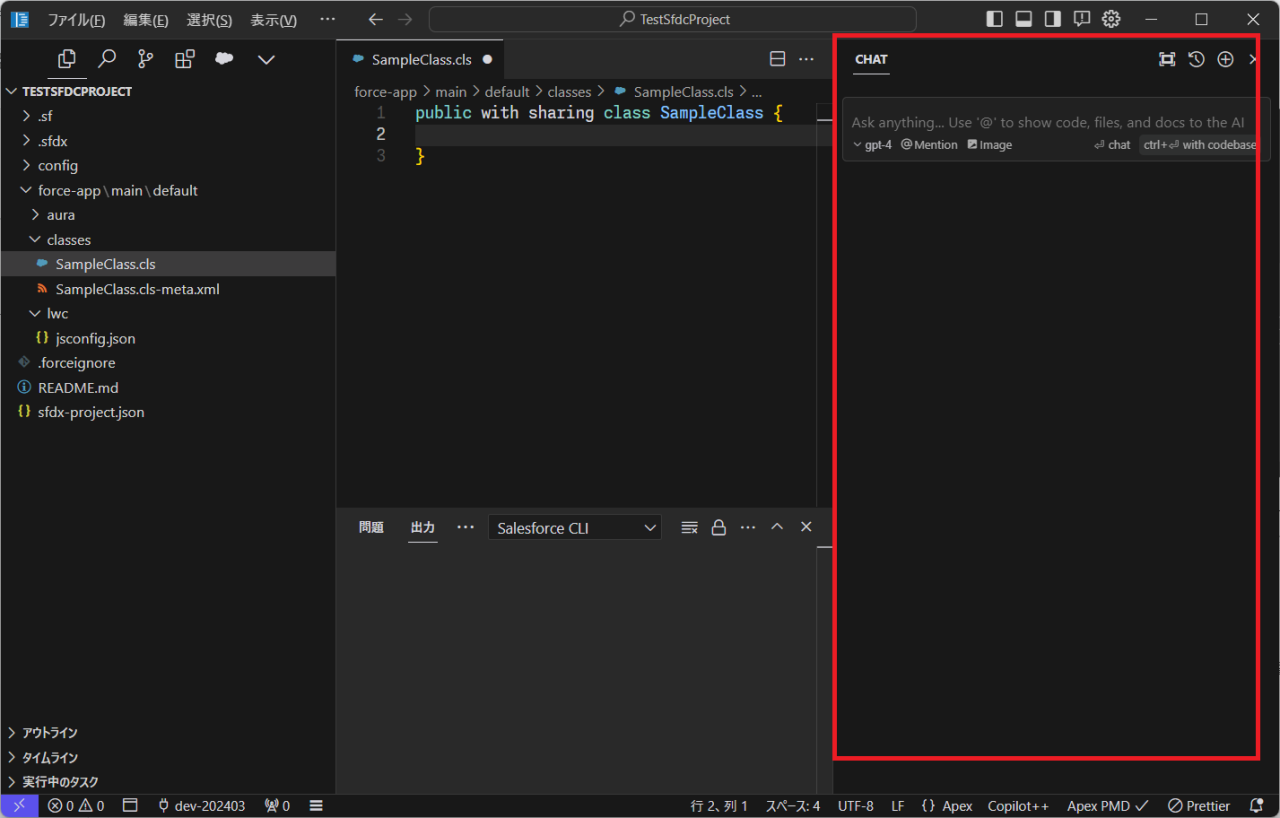Maximize the bottom panel with up chevron
This screenshot has width=1280, height=818.
click(777, 527)
